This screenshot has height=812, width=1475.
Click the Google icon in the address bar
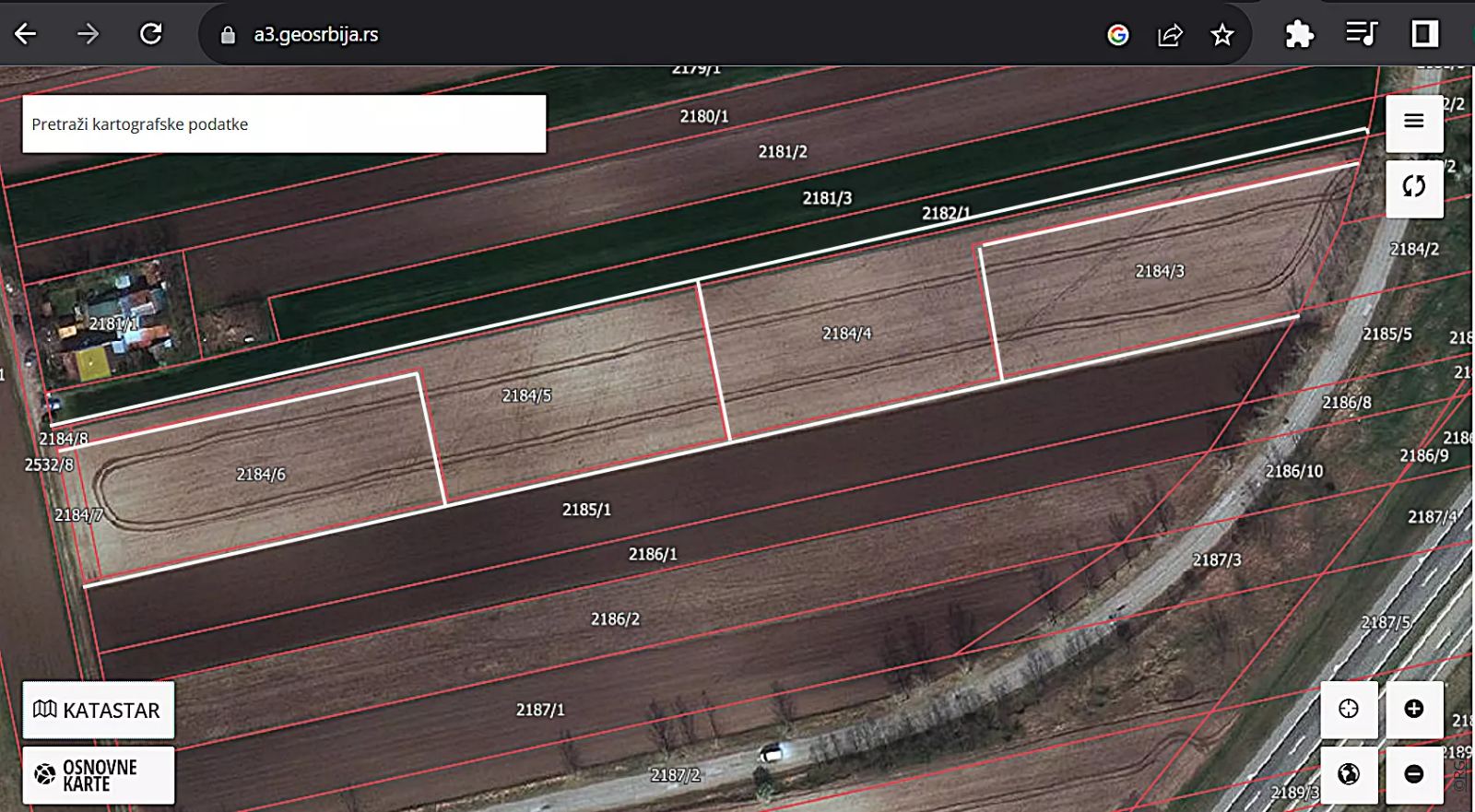tap(1118, 35)
